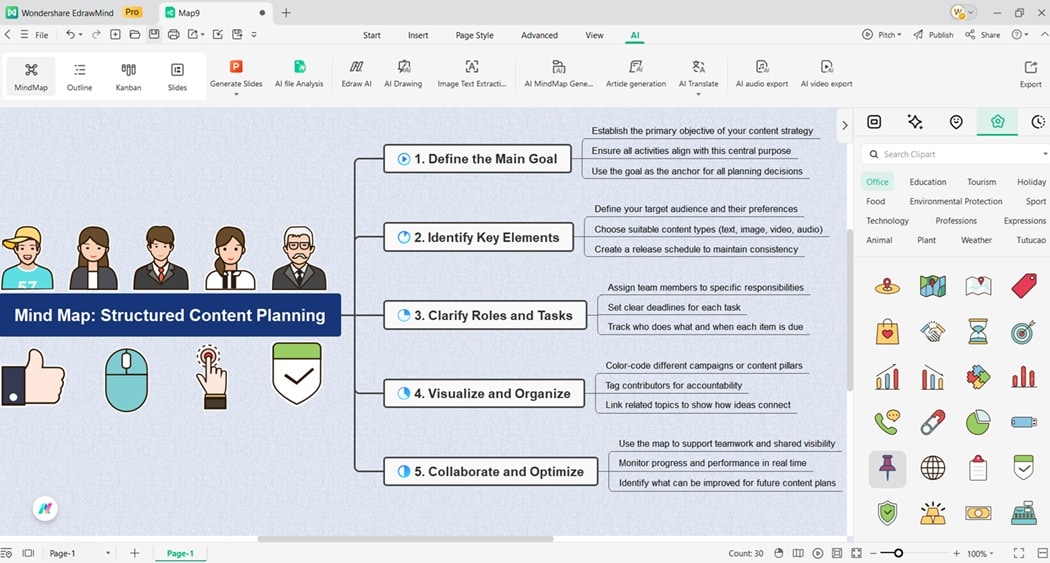The width and height of the screenshot is (1050, 563).
Task: Switch to the Start tab
Action: tap(372, 35)
